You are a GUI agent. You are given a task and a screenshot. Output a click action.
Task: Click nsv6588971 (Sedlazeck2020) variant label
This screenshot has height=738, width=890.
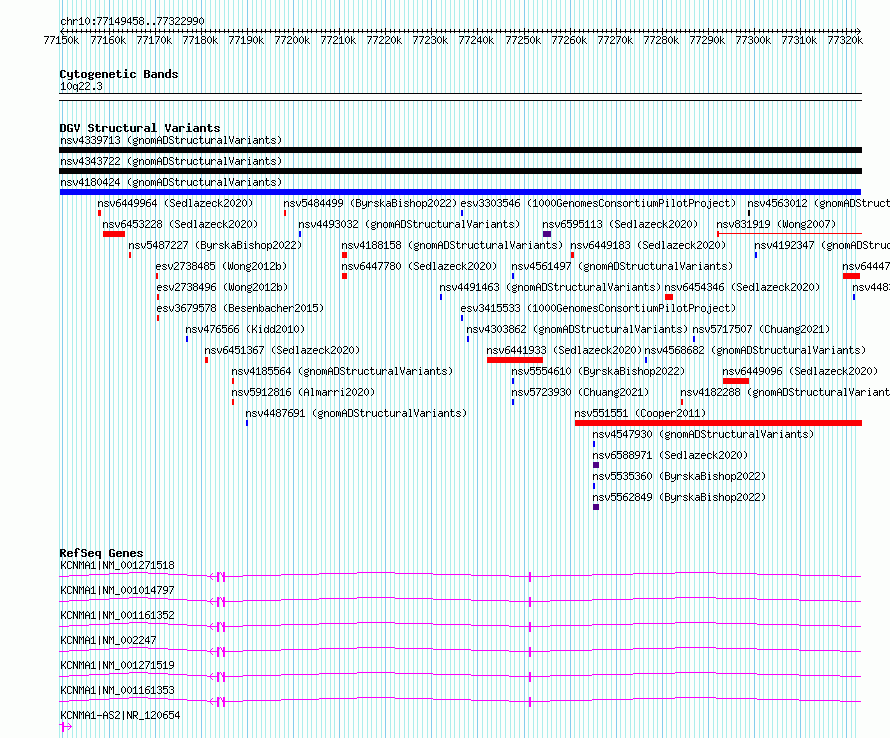(x=670, y=455)
